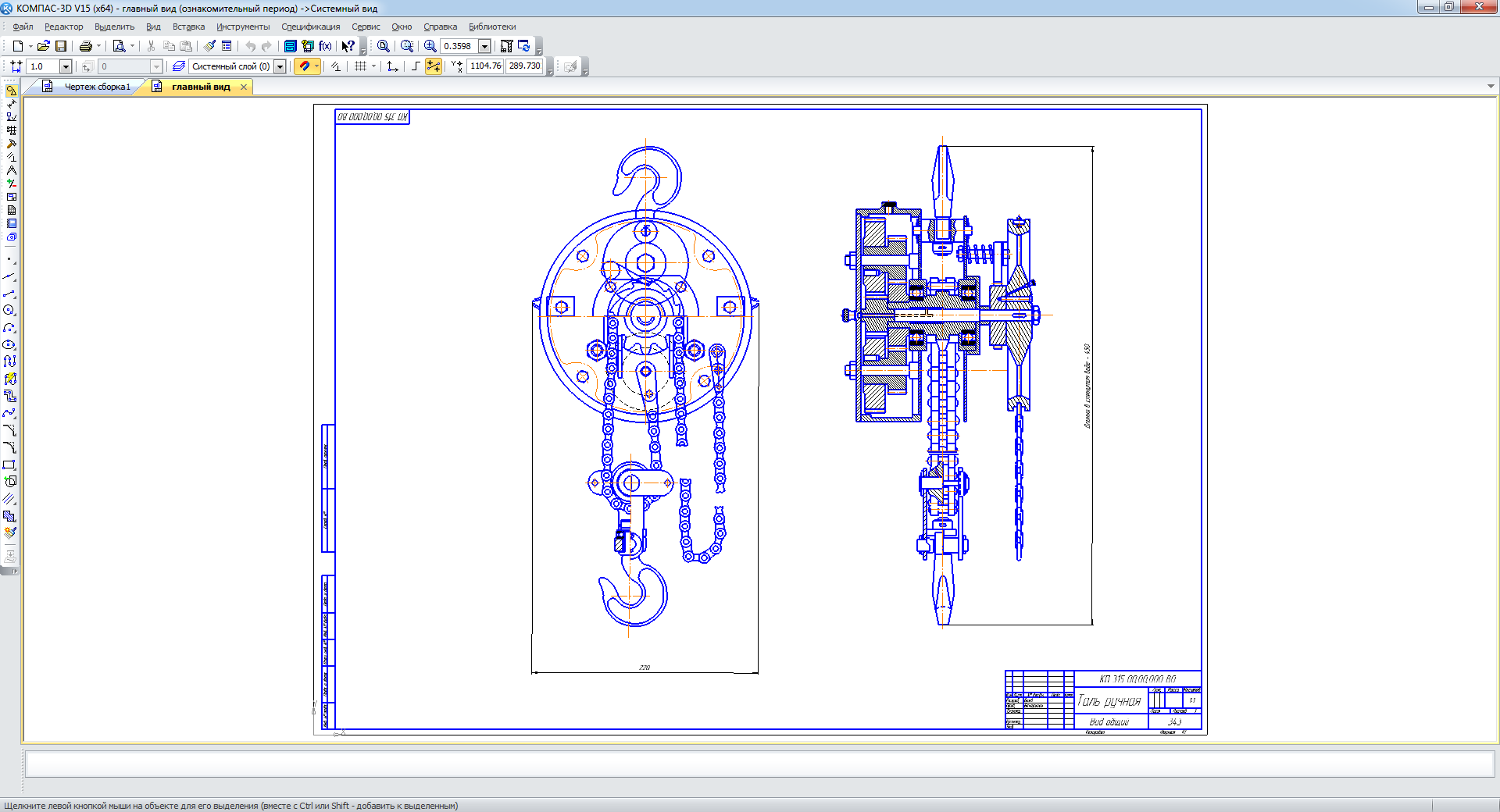This screenshot has height=812, width=1500.
Task: Toggle orthogonal drawing mode
Action: (416, 66)
